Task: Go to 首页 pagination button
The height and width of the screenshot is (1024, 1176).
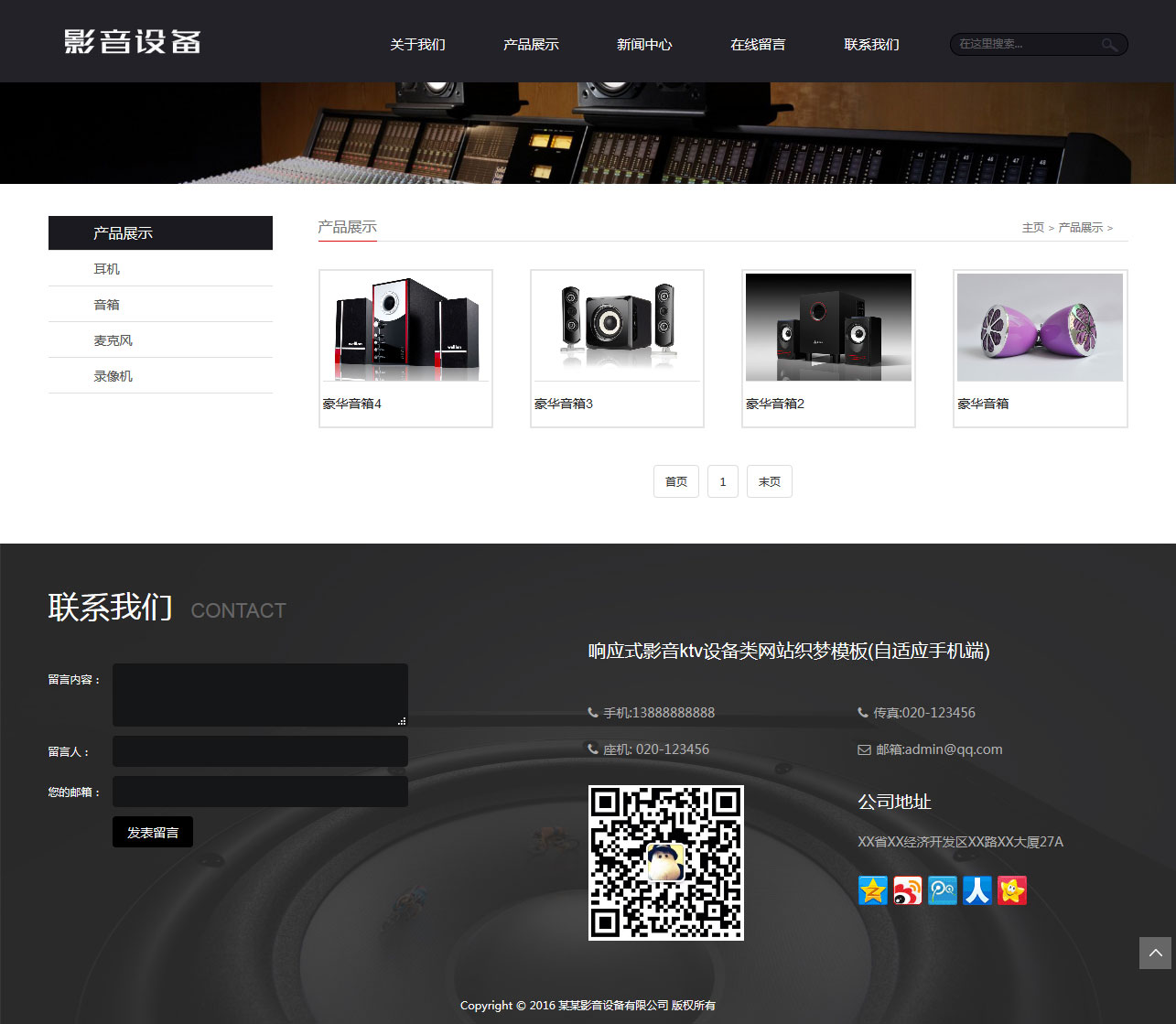Action: click(676, 481)
